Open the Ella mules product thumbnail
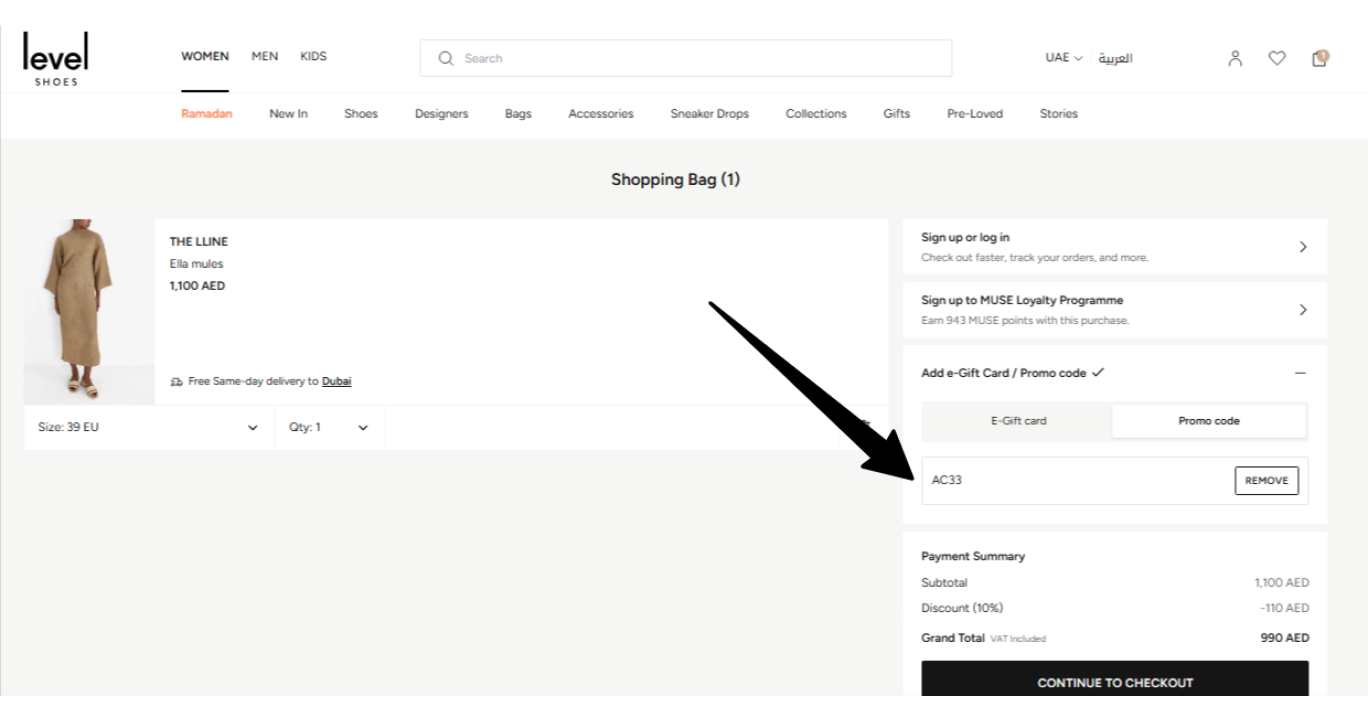 [89, 312]
